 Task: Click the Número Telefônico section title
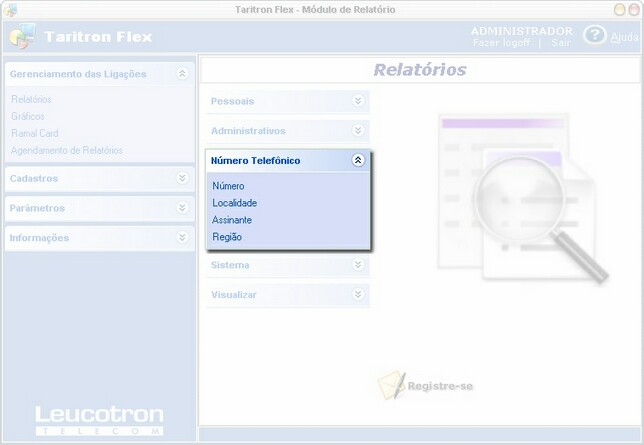pos(255,161)
